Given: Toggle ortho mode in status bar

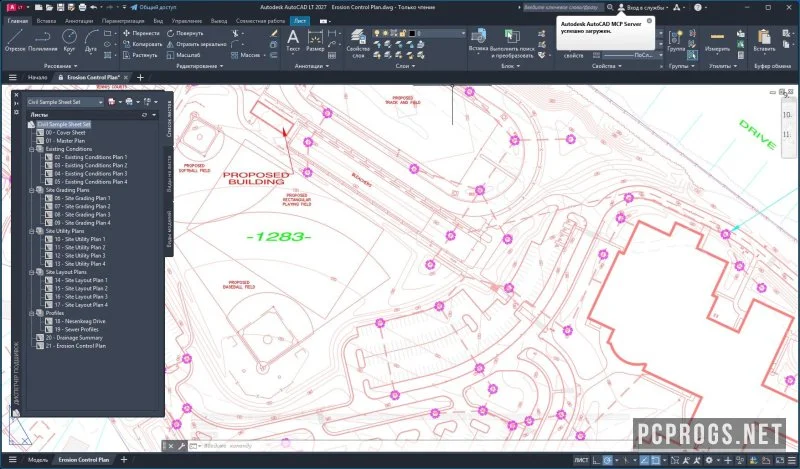Looking at the screenshot, I should coord(596,460).
